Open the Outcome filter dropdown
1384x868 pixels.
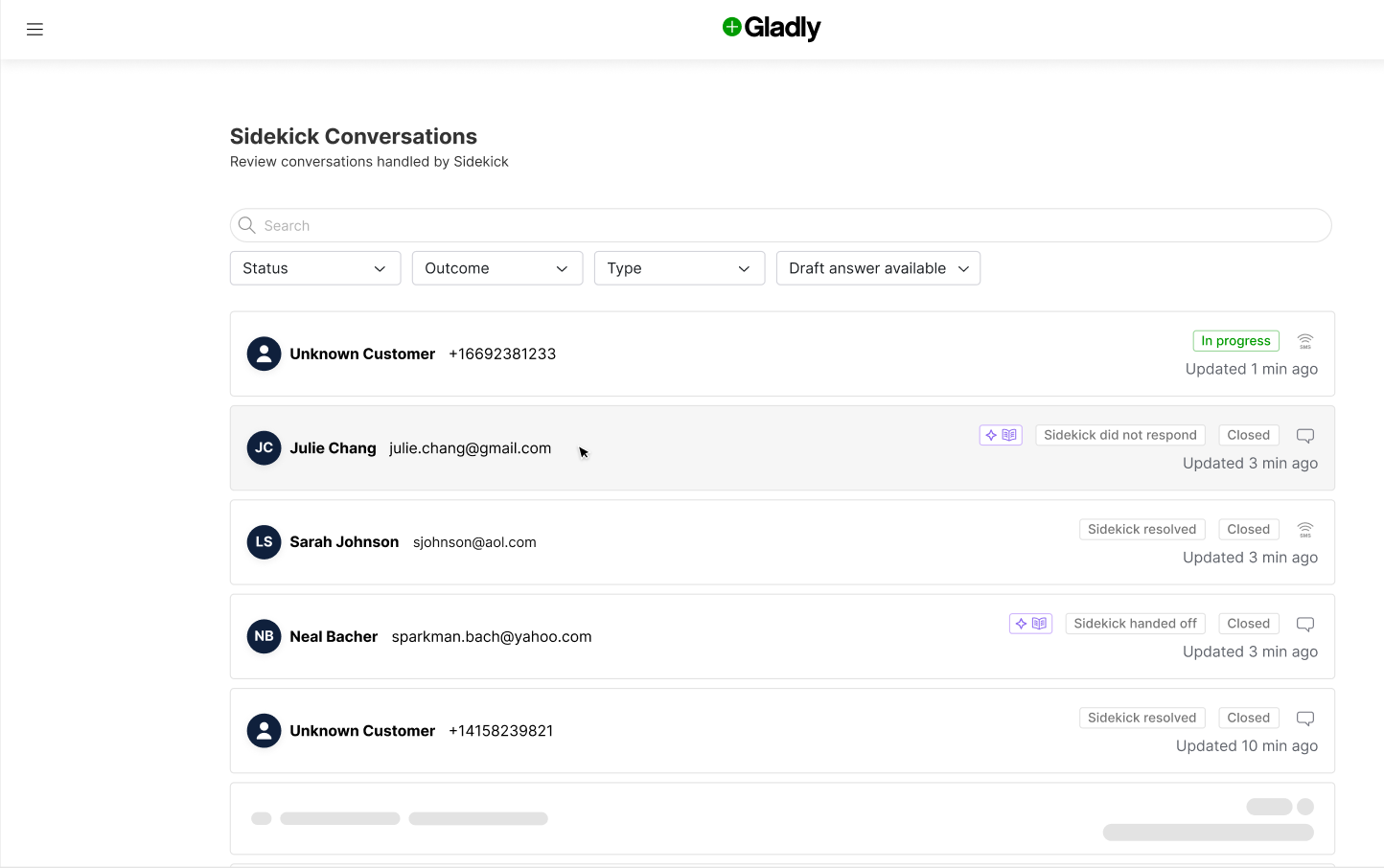point(497,268)
